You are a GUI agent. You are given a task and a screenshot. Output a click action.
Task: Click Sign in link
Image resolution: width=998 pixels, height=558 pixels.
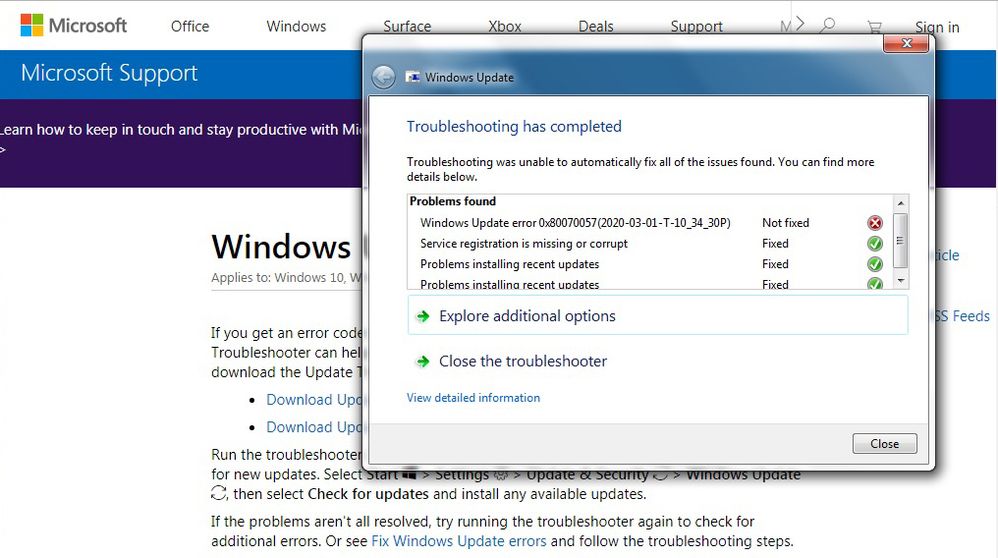click(937, 27)
